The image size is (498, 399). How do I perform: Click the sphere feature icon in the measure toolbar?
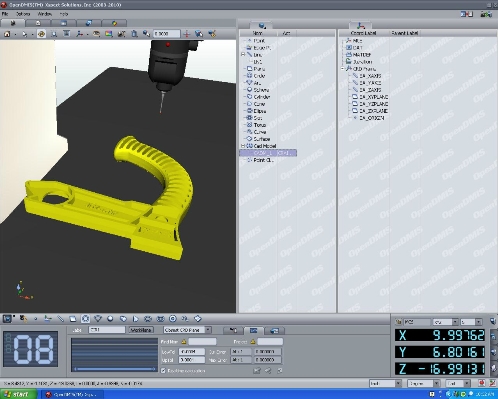110,319
